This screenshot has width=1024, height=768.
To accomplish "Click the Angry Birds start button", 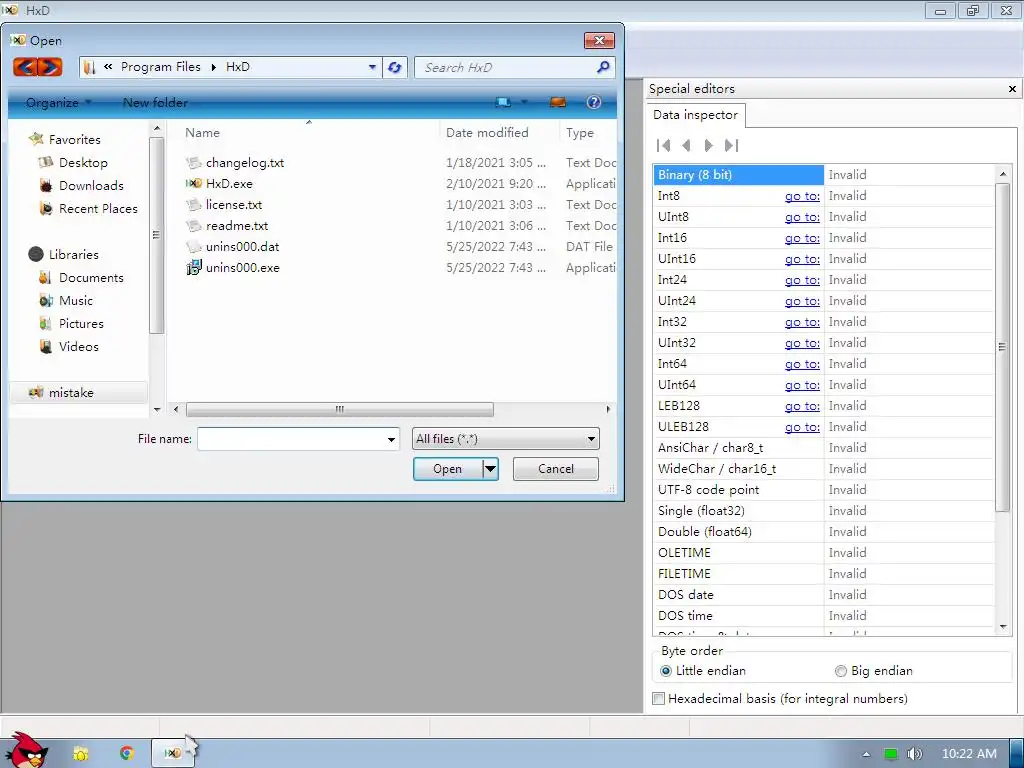I will [26, 751].
